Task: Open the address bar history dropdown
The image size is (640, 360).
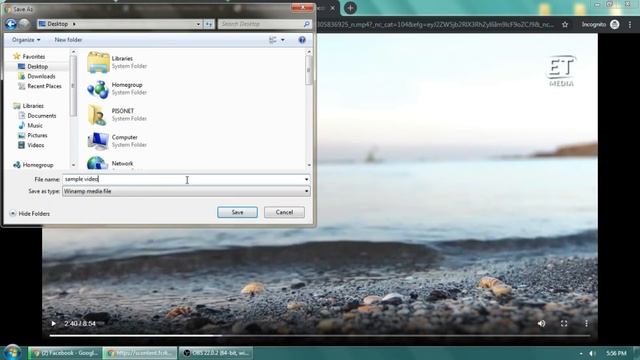Action: [198, 24]
